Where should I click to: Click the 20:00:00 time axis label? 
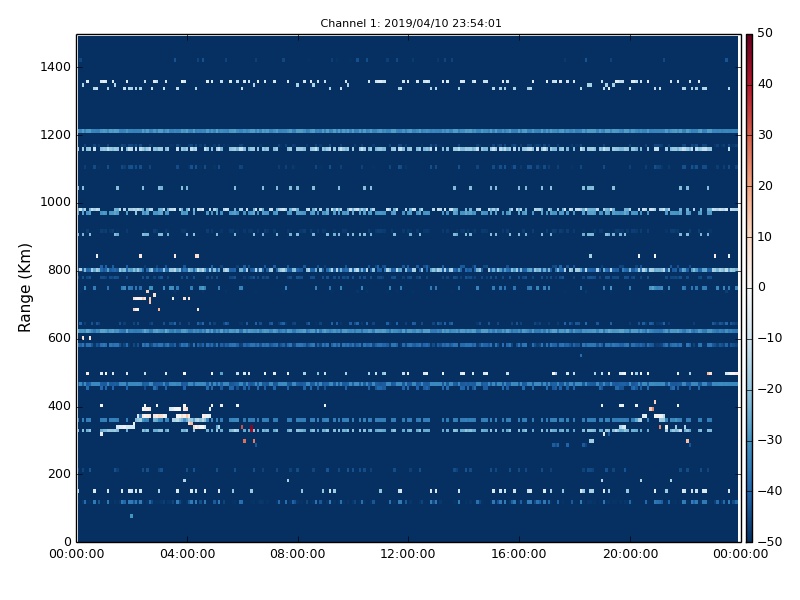630,554
